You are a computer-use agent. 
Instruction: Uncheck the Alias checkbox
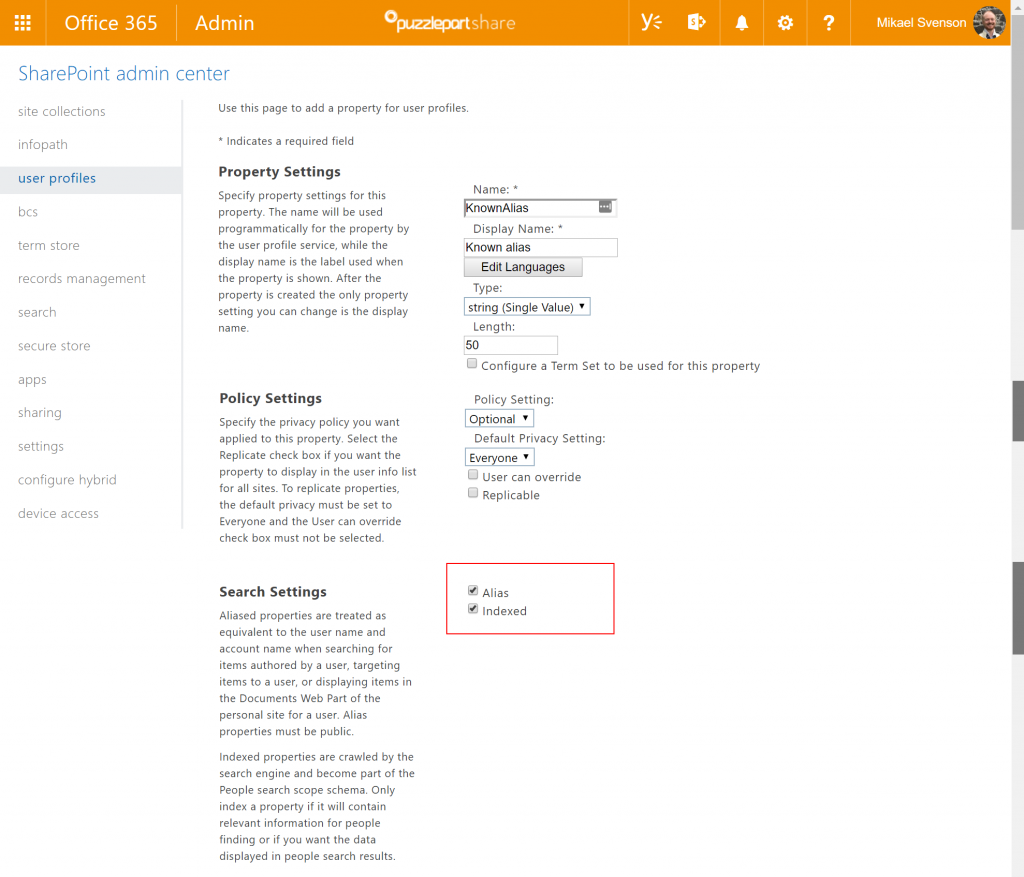tap(473, 590)
